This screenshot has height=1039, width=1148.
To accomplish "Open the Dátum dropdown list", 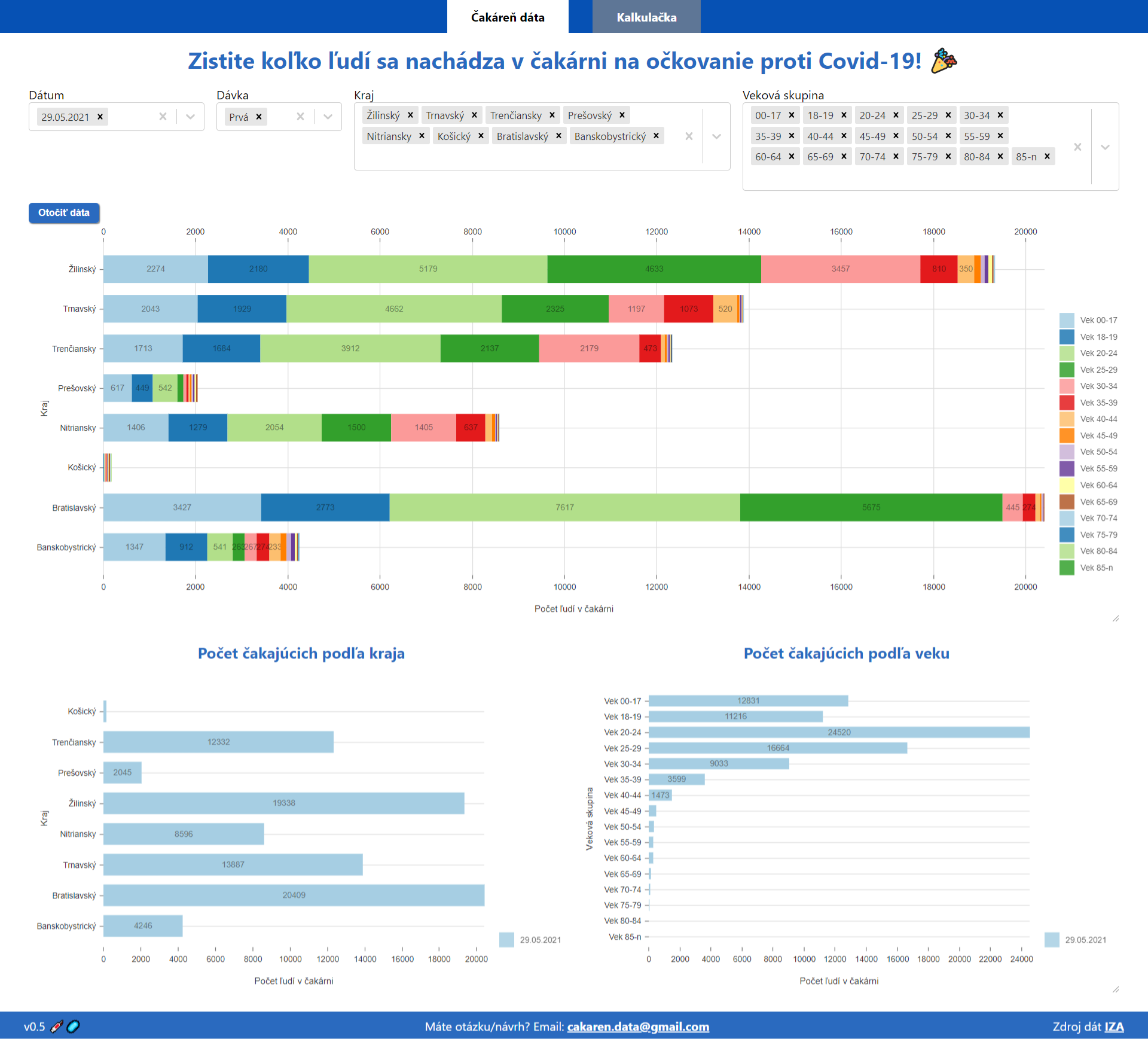I will [190, 117].
